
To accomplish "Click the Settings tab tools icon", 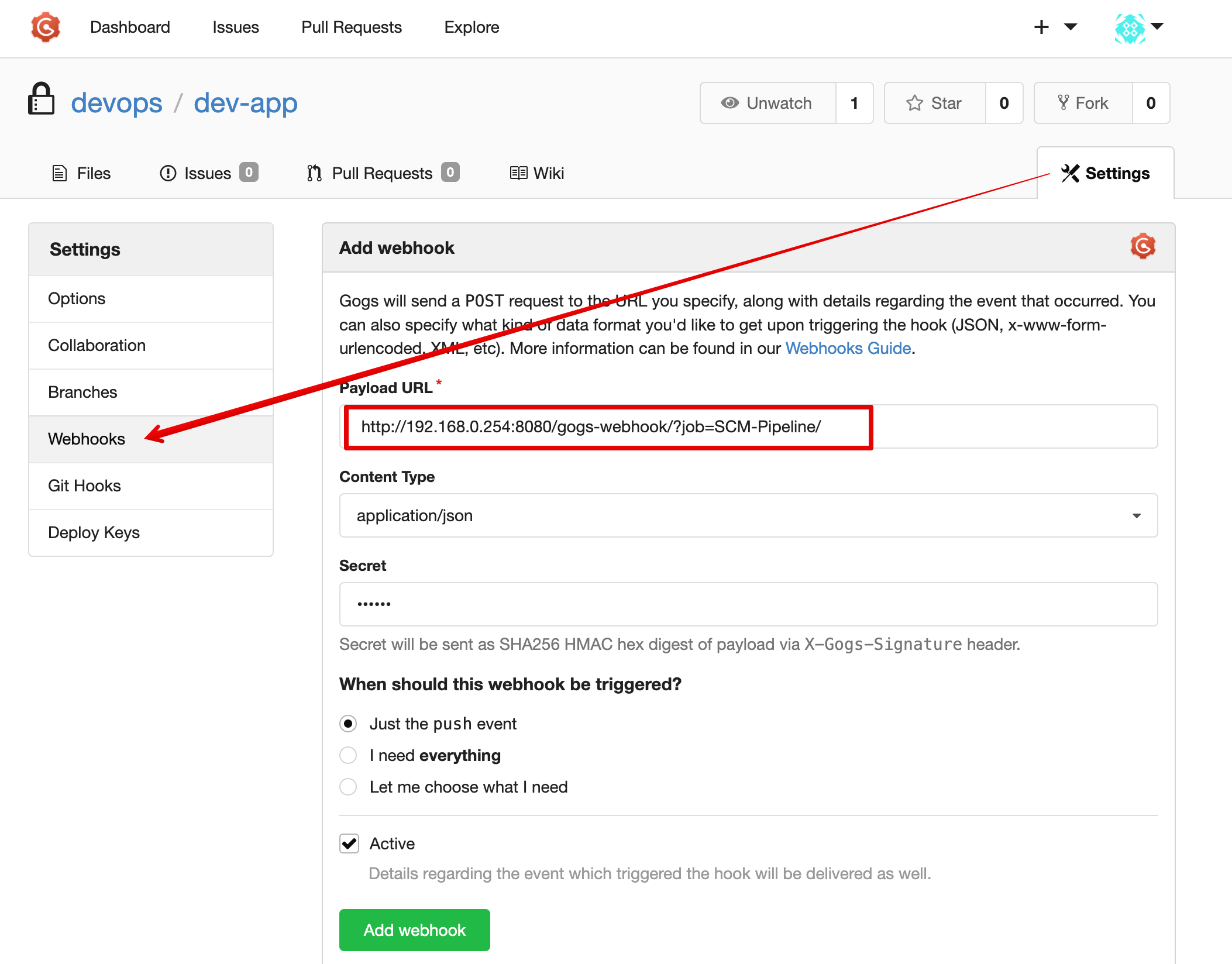I will tap(1070, 173).
